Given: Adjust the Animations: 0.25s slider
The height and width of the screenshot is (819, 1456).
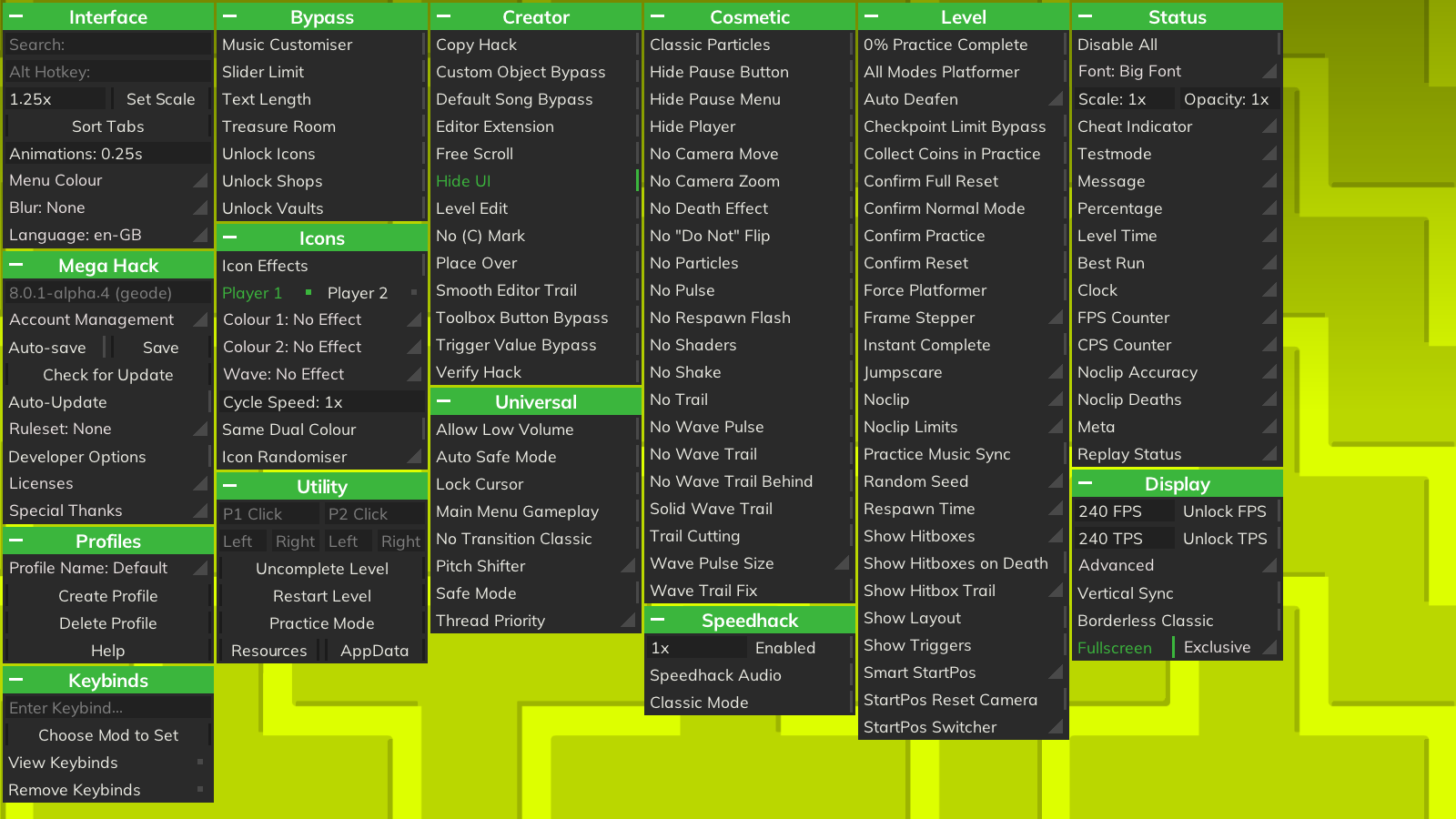Looking at the screenshot, I should pyautogui.click(x=107, y=154).
